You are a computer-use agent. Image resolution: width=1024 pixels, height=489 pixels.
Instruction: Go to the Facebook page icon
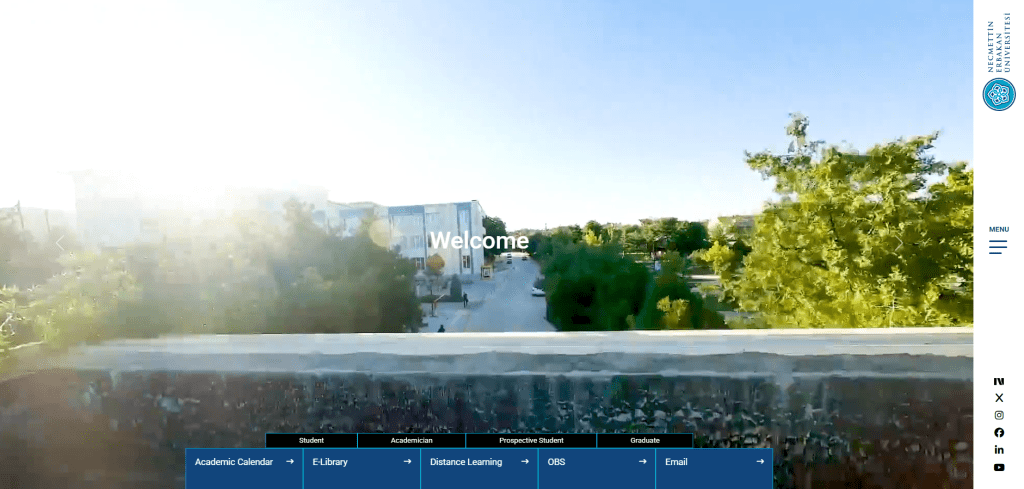click(x=999, y=433)
